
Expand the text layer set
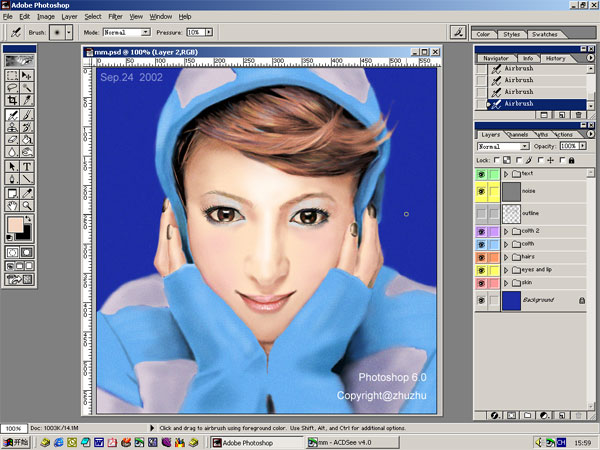pyautogui.click(x=506, y=174)
